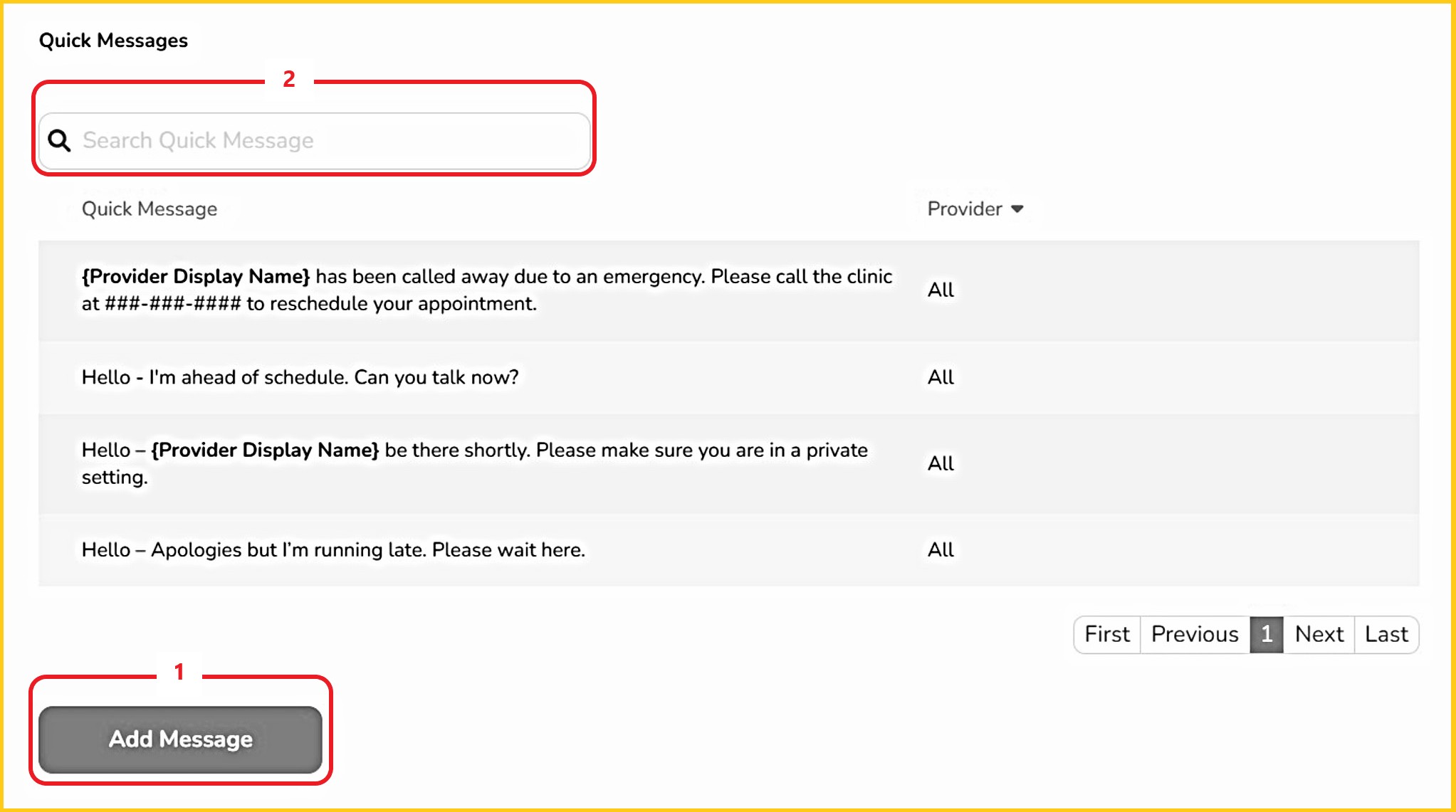Open the Provider dropdown arrow

coord(1017,209)
